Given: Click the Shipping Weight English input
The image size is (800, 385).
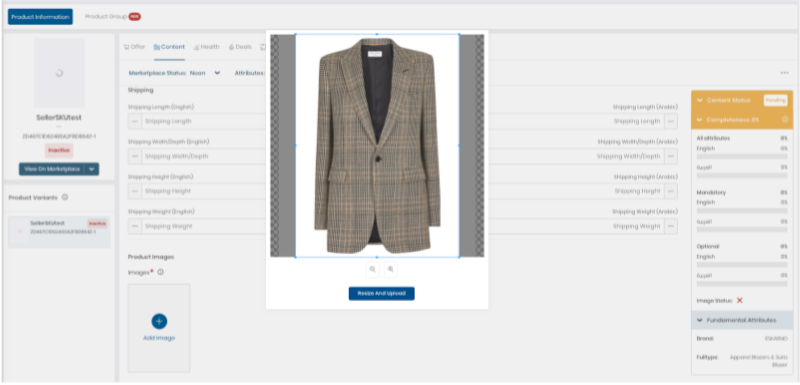Looking at the screenshot, I should point(204,226).
